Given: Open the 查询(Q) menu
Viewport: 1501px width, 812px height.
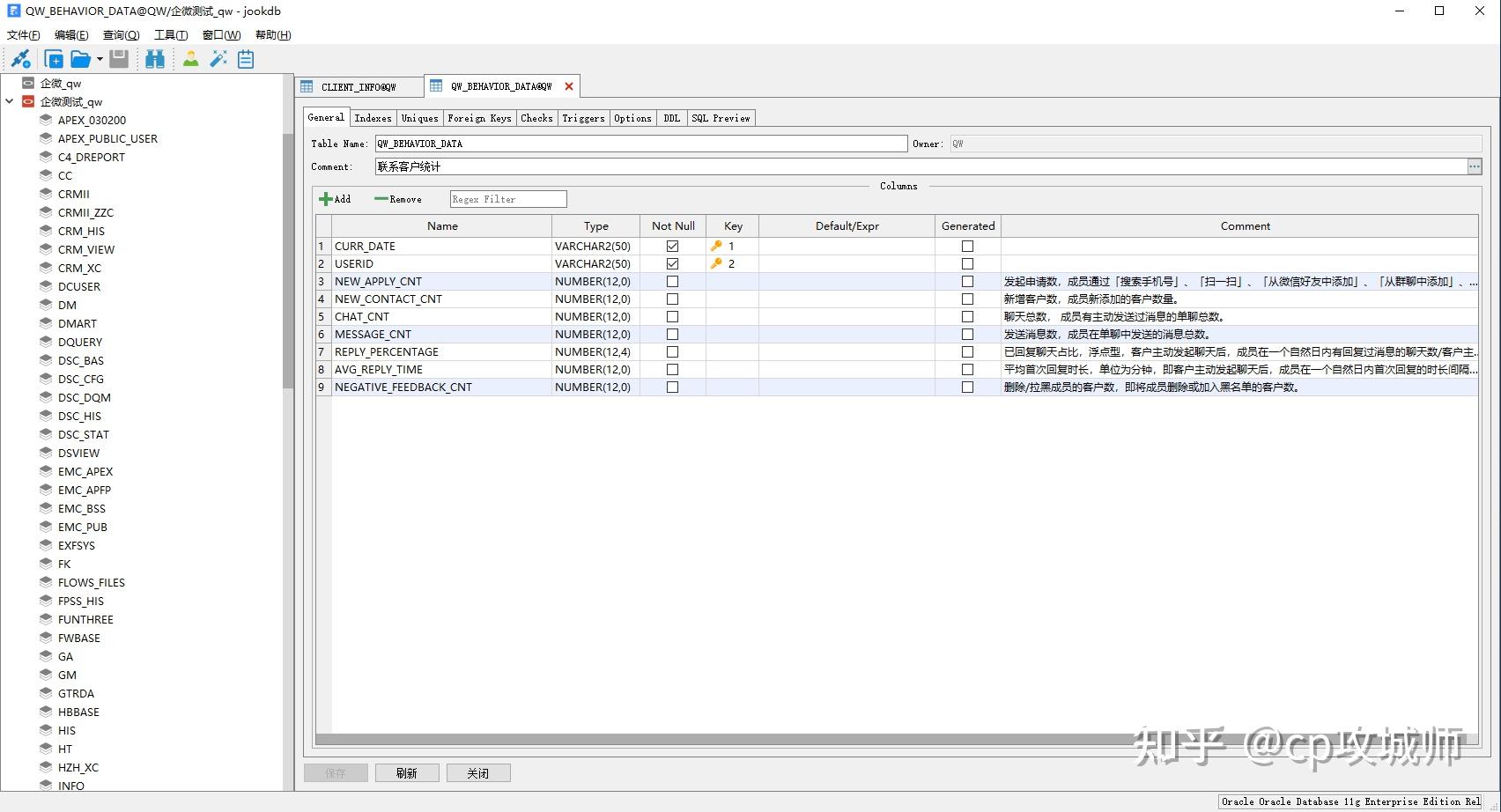Looking at the screenshot, I should click(x=121, y=34).
